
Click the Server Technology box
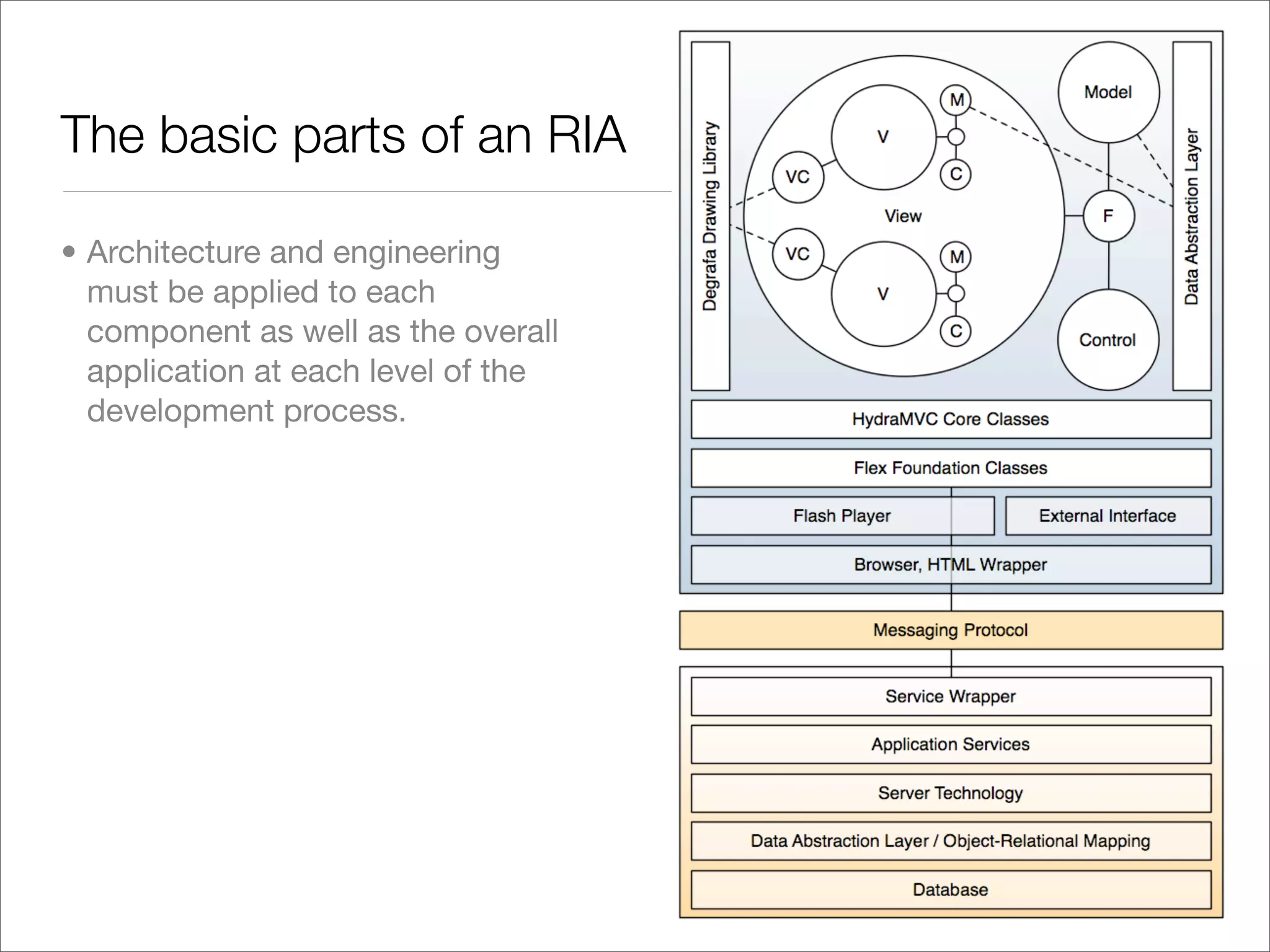coord(950,793)
